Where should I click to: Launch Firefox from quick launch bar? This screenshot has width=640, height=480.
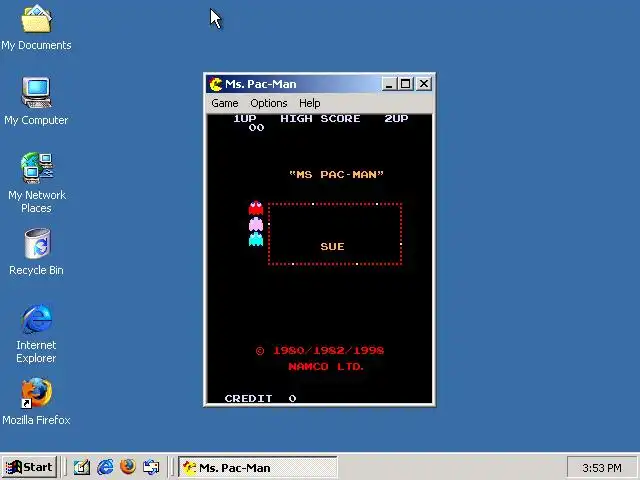click(x=128, y=467)
